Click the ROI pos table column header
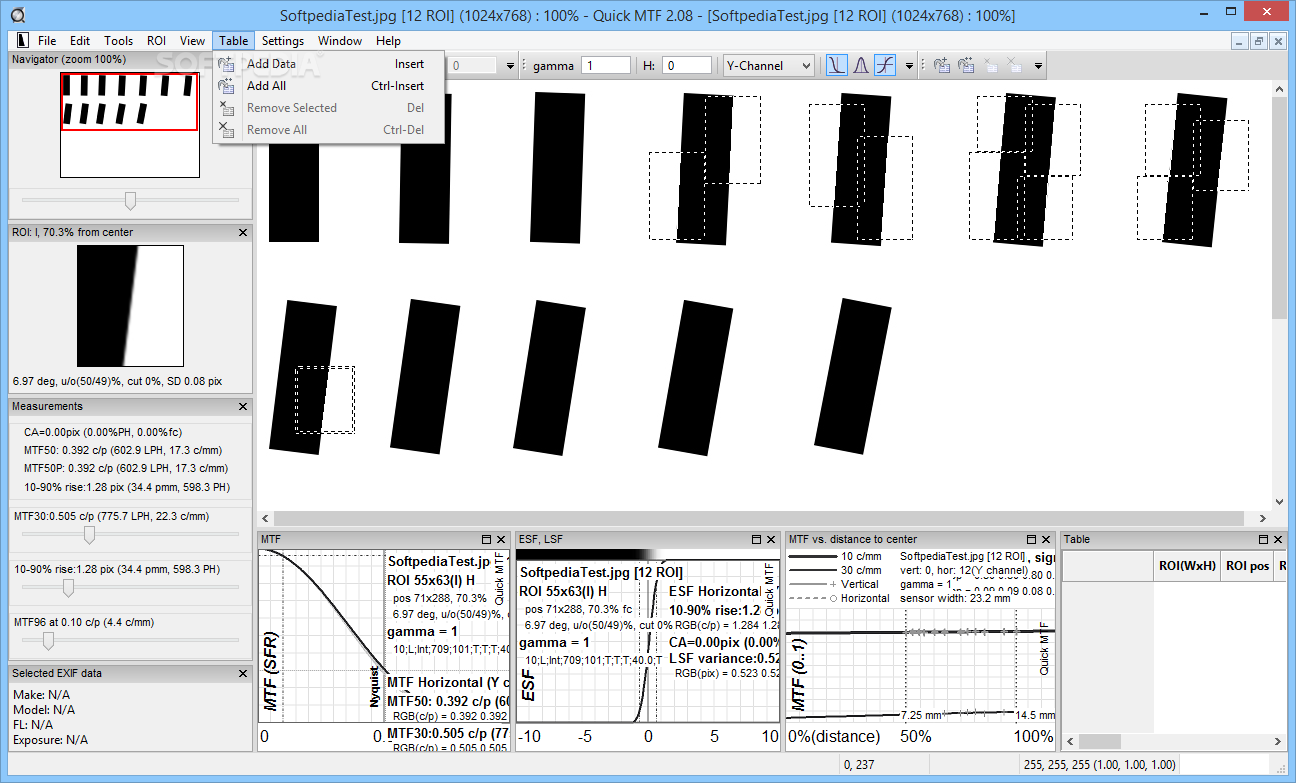The height and width of the screenshot is (783, 1296). pos(1247,566)
